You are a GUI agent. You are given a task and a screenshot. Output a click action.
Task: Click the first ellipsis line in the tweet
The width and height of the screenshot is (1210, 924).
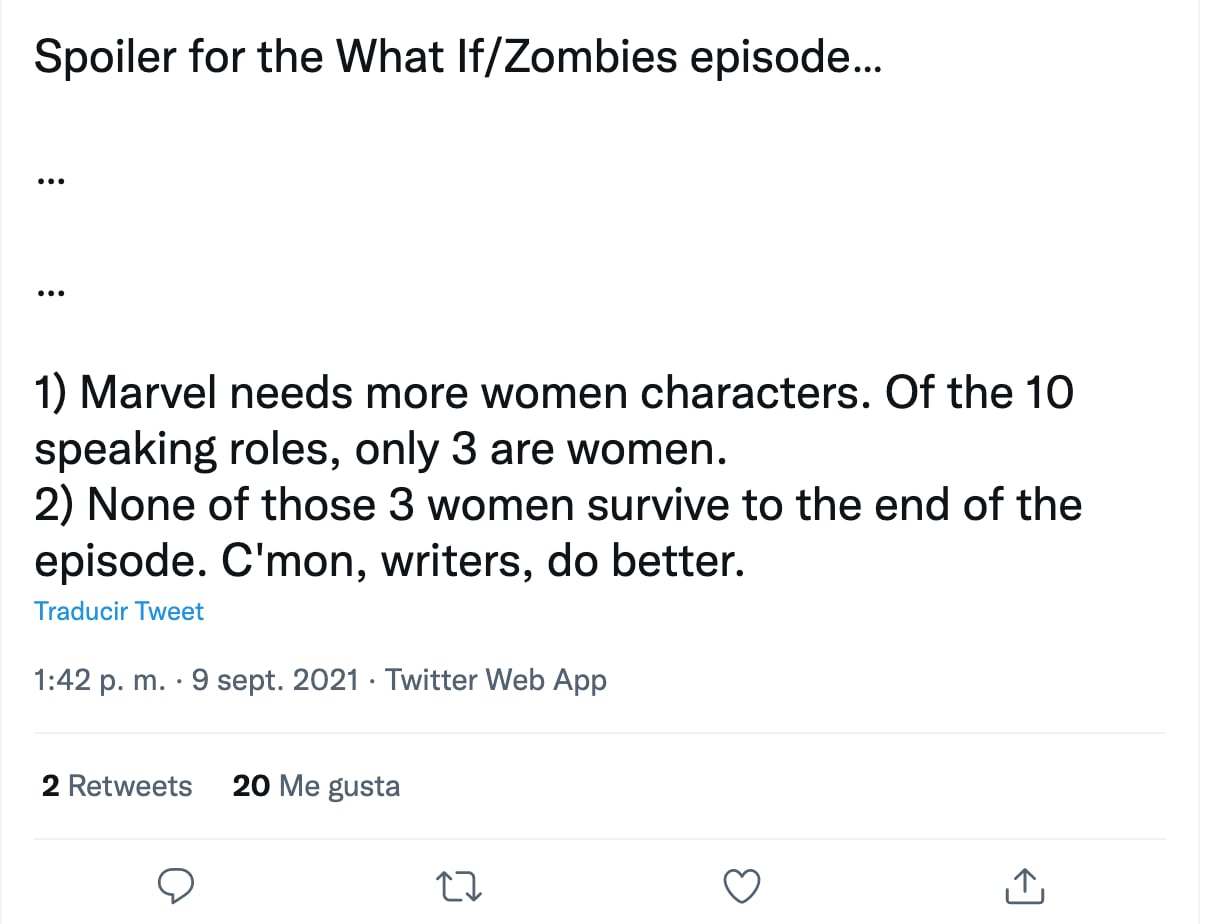50,182
